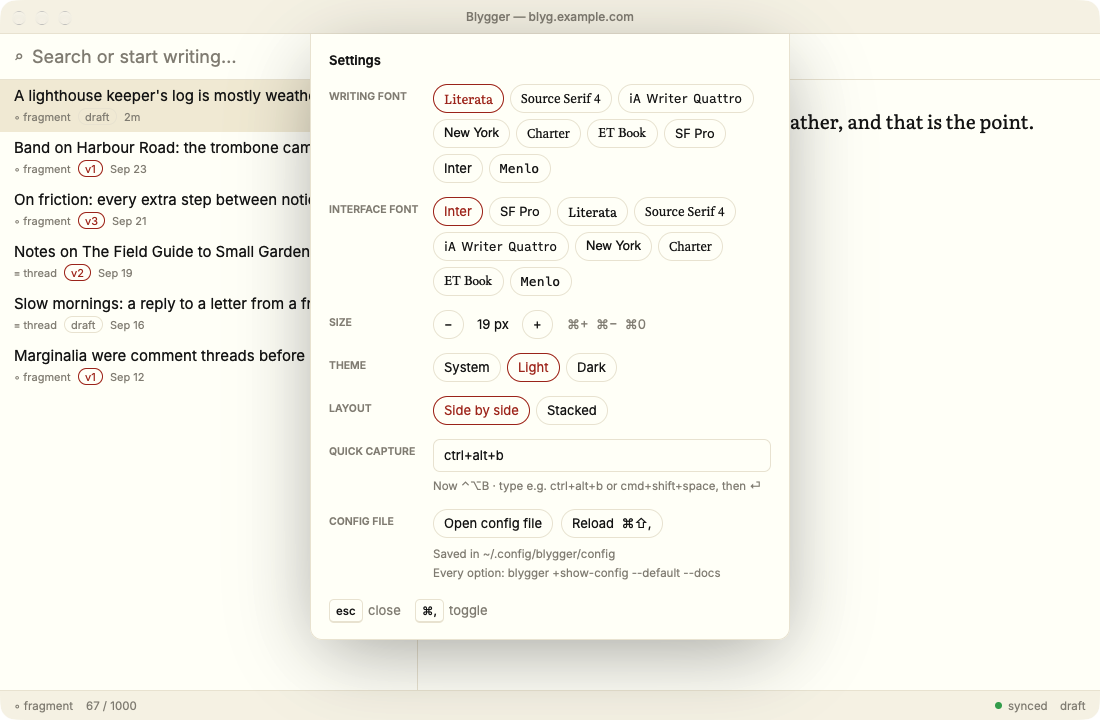Click the ⌘, toggle key badge
This screenshot has height=720, width=1100.
coord(429,611)
